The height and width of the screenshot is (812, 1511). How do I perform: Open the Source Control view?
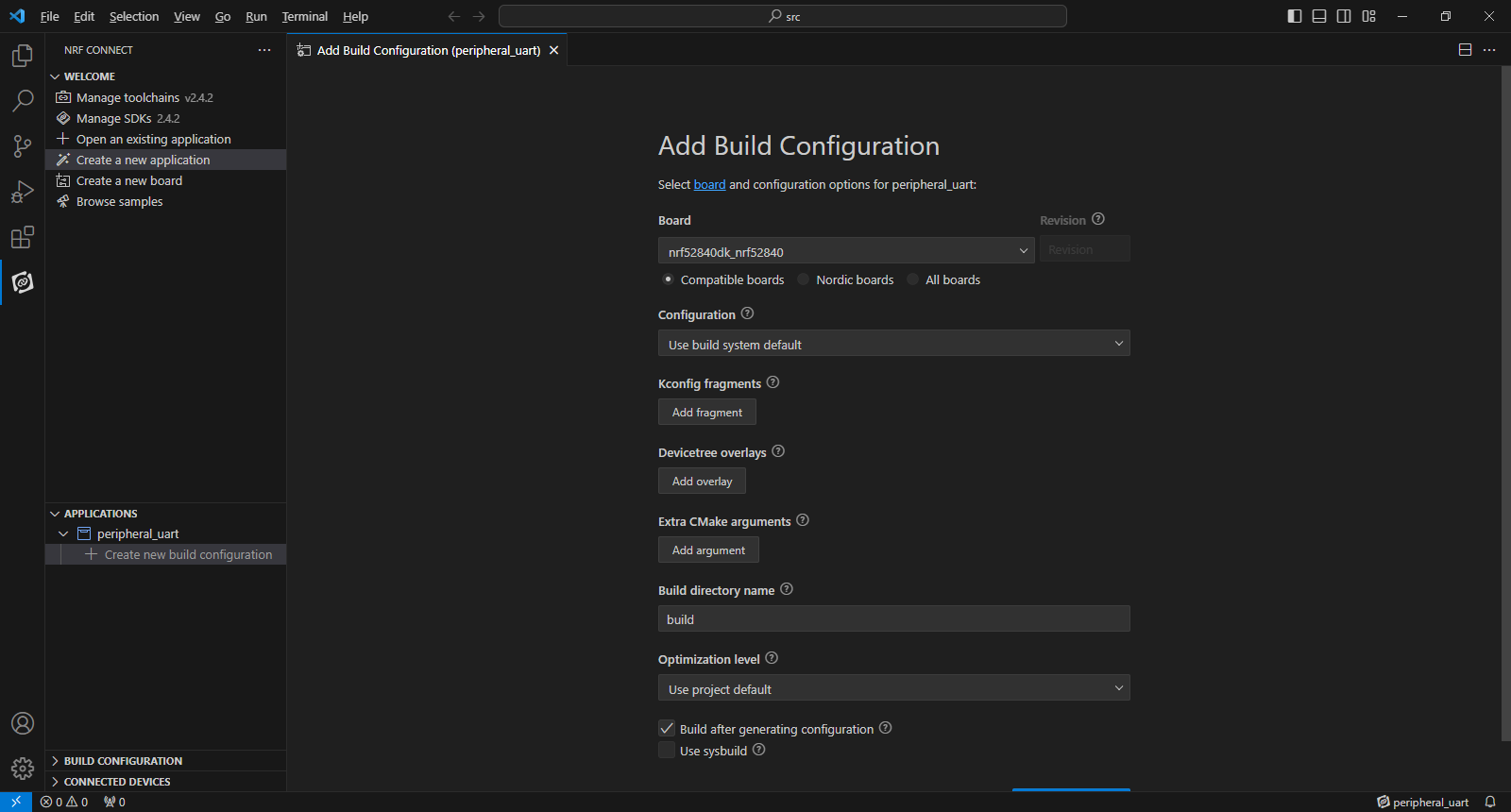tap(23, 146)
